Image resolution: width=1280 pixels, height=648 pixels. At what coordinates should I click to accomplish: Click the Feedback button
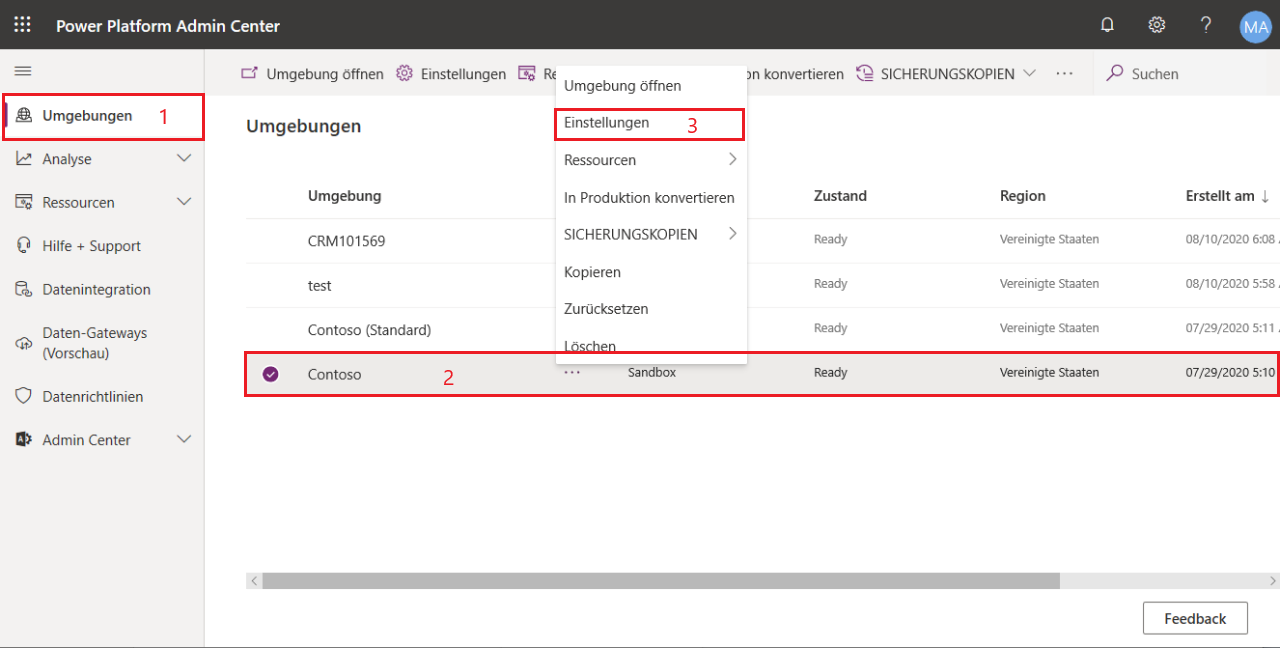click(x=1195, y=618)
